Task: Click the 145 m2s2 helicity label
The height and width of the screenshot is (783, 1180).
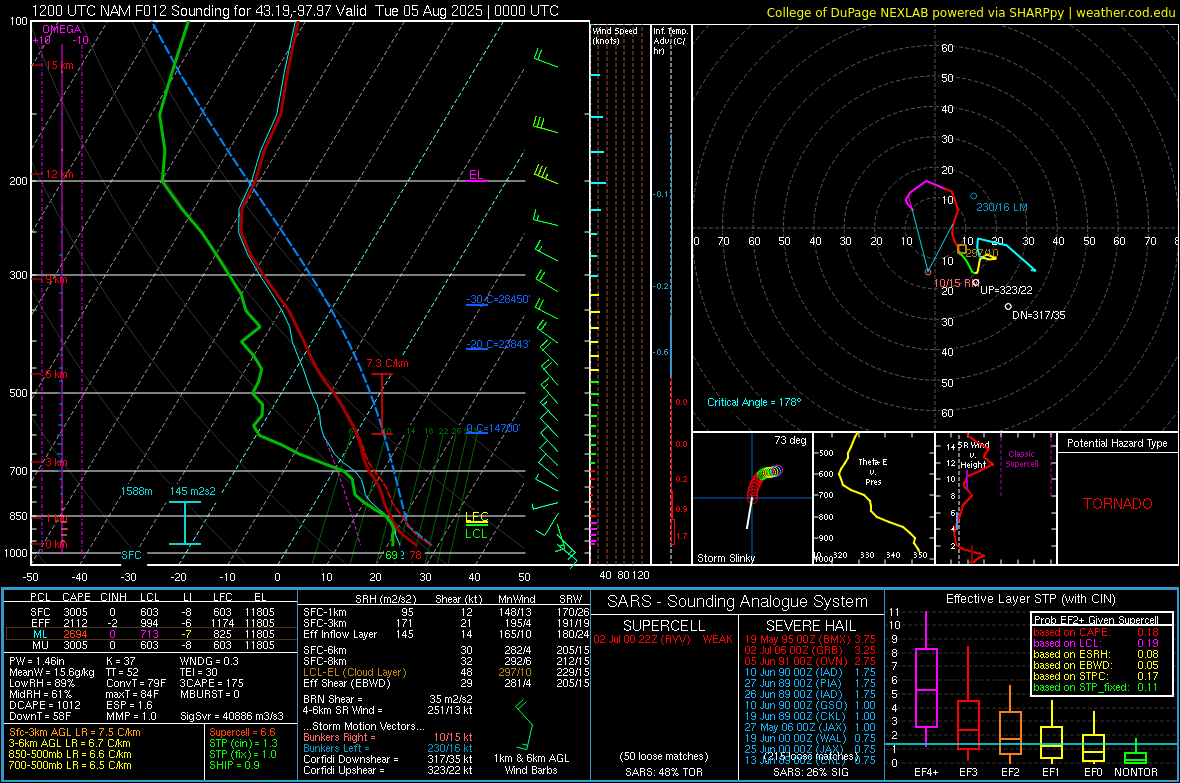Action: (193, 492)
